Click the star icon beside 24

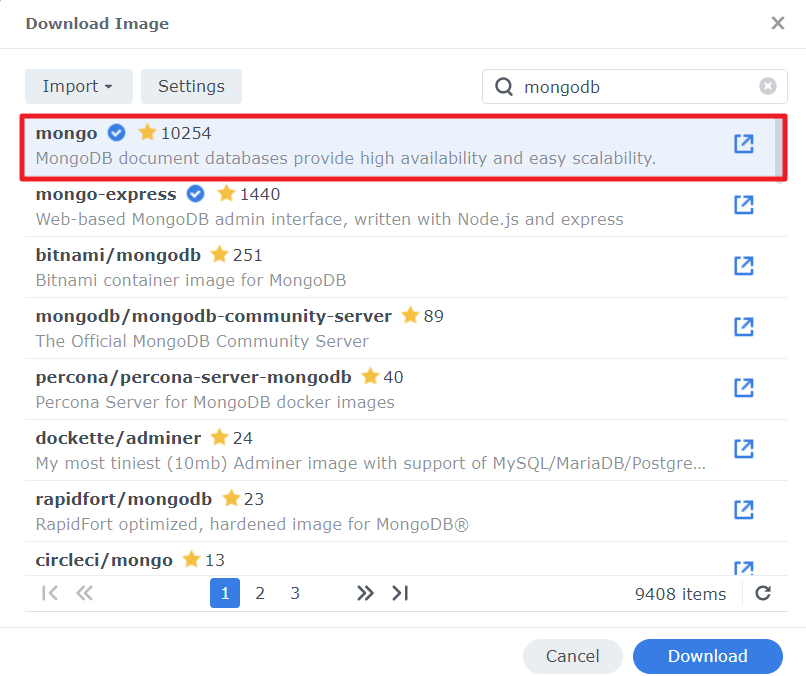(219, 437)
